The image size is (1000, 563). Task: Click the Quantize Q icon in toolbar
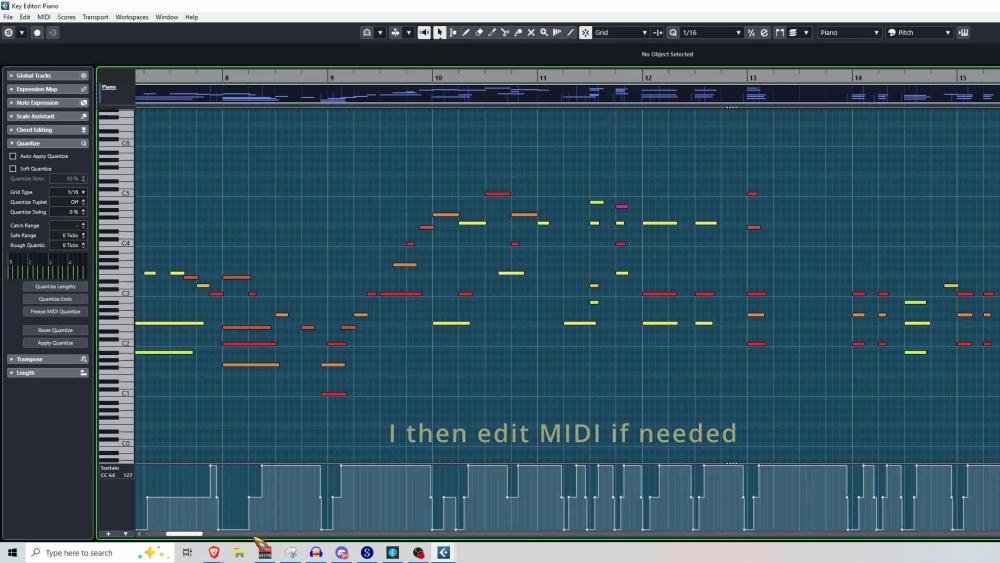[673, 33]
